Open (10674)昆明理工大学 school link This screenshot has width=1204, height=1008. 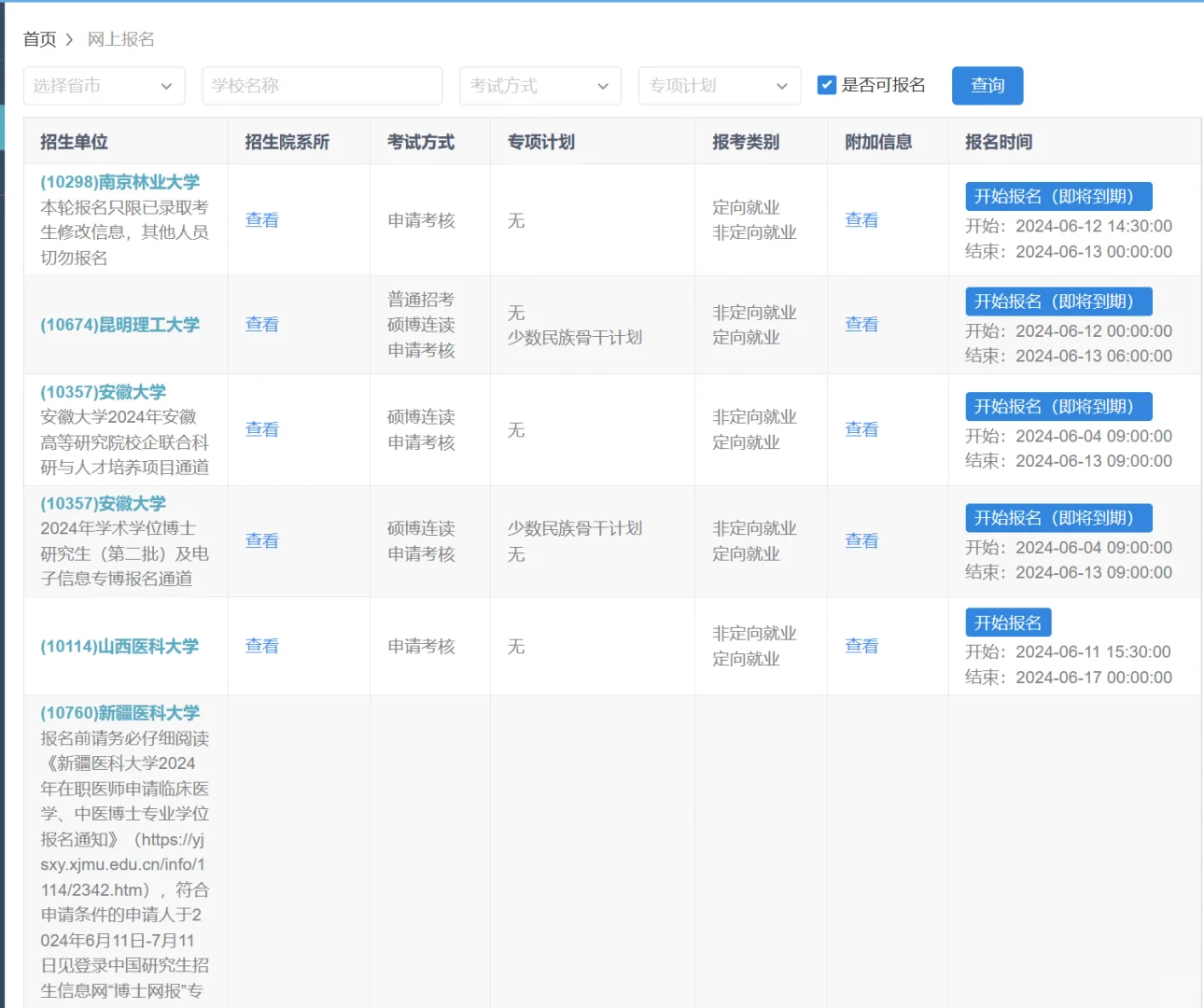(x=120, y=325)
